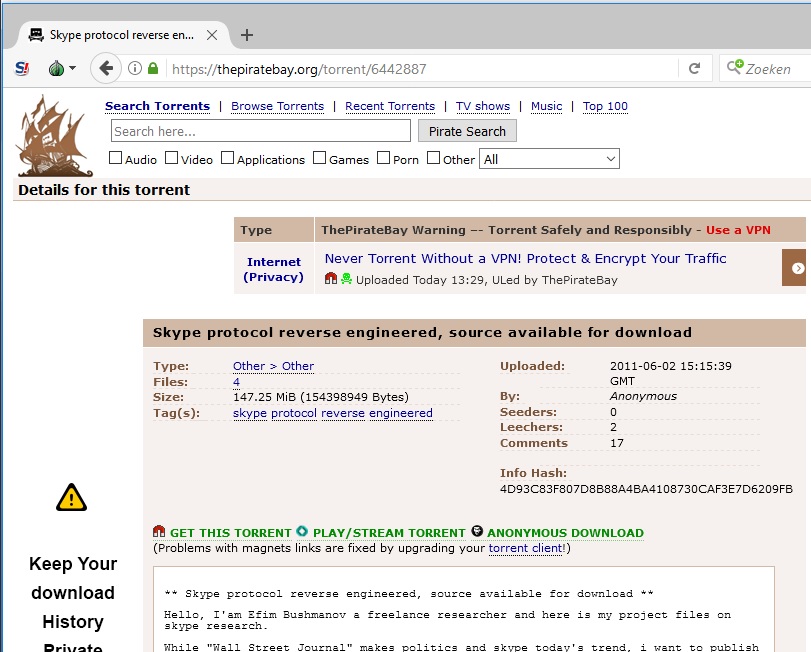Click the play/stream circular icon
Image resolution: width=811 pixels, height=652 pixels.
tap(302, 532)
